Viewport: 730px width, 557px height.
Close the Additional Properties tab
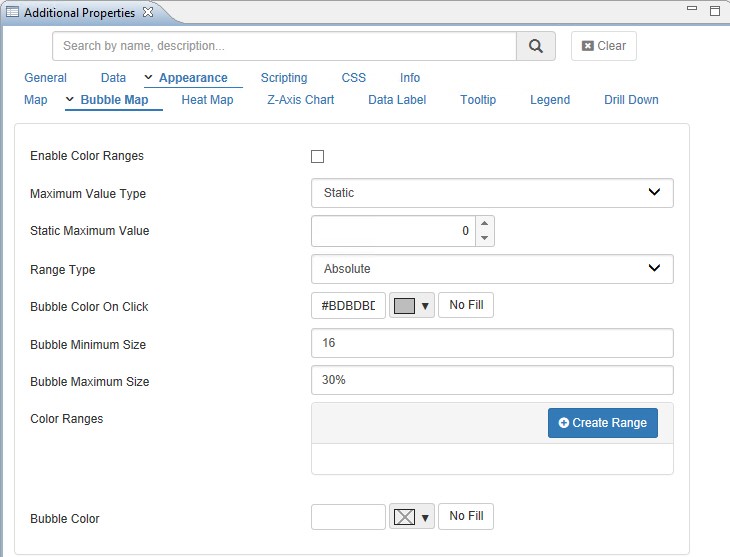coord(148,12)
